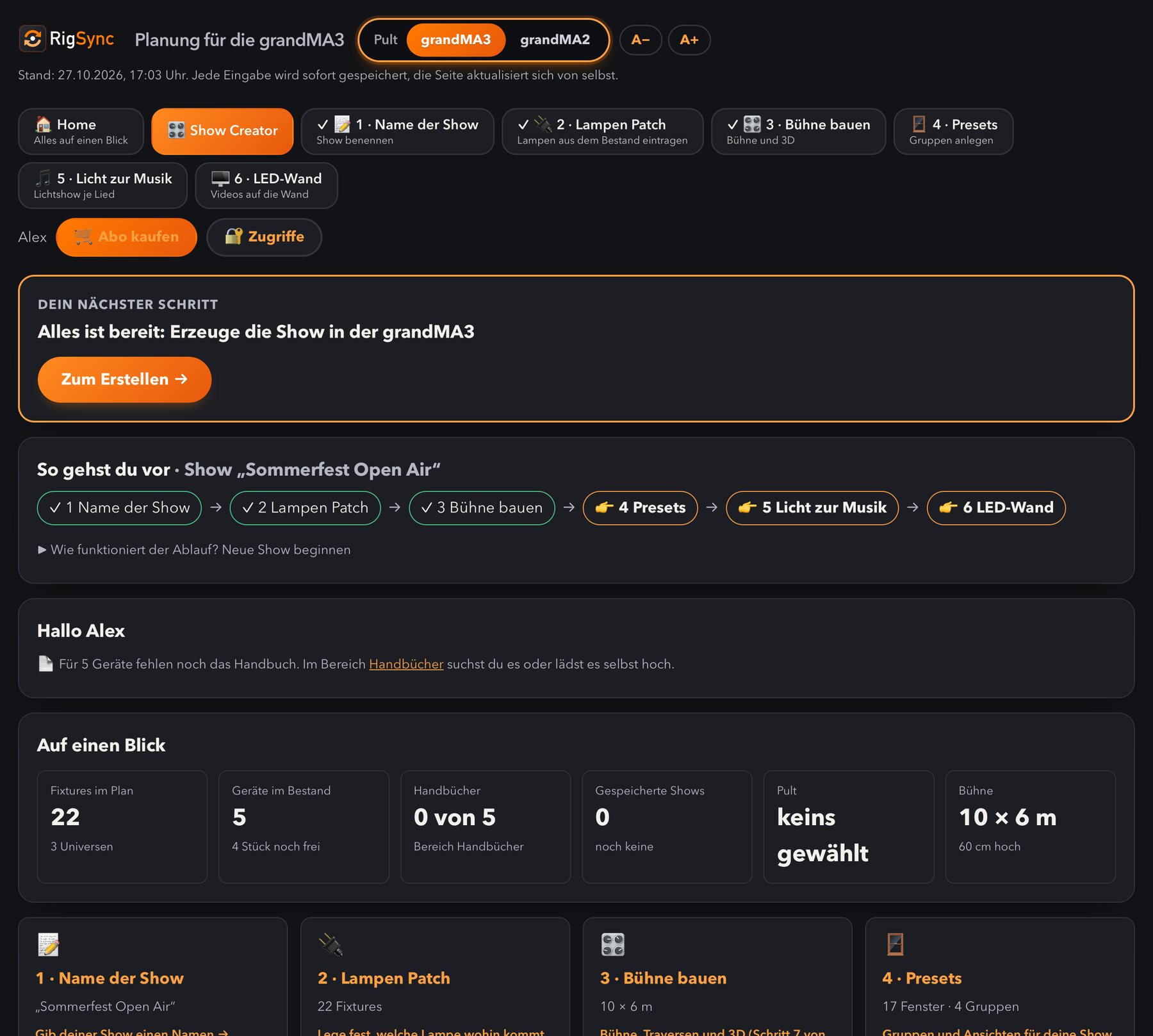This screenshot has width=1153, height=1036.
Task: Select step chip 4 Presets
Action: click(x=640, y=508)
